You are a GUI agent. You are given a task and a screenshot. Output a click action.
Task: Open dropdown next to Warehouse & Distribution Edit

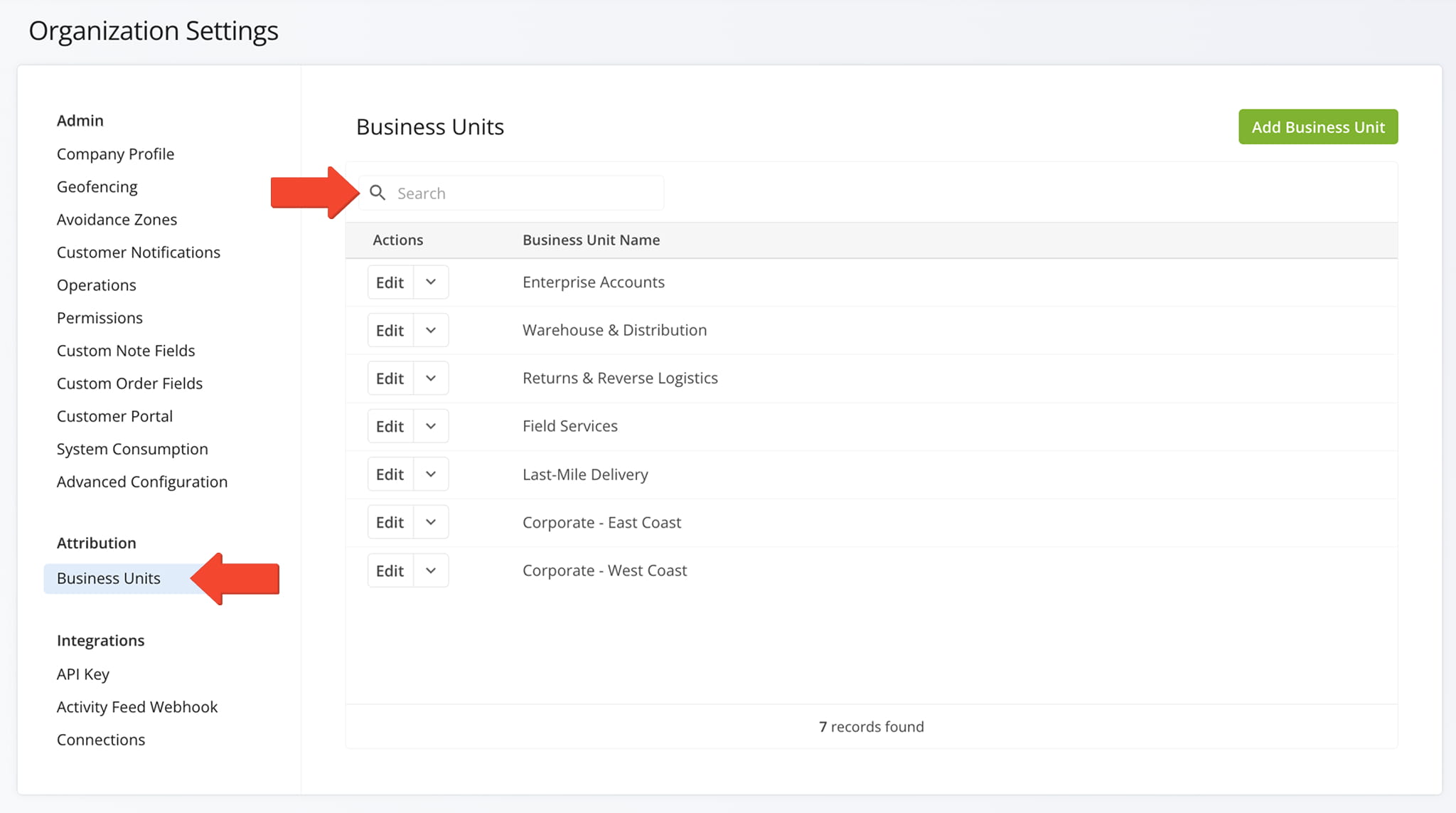tap(431, 330)
